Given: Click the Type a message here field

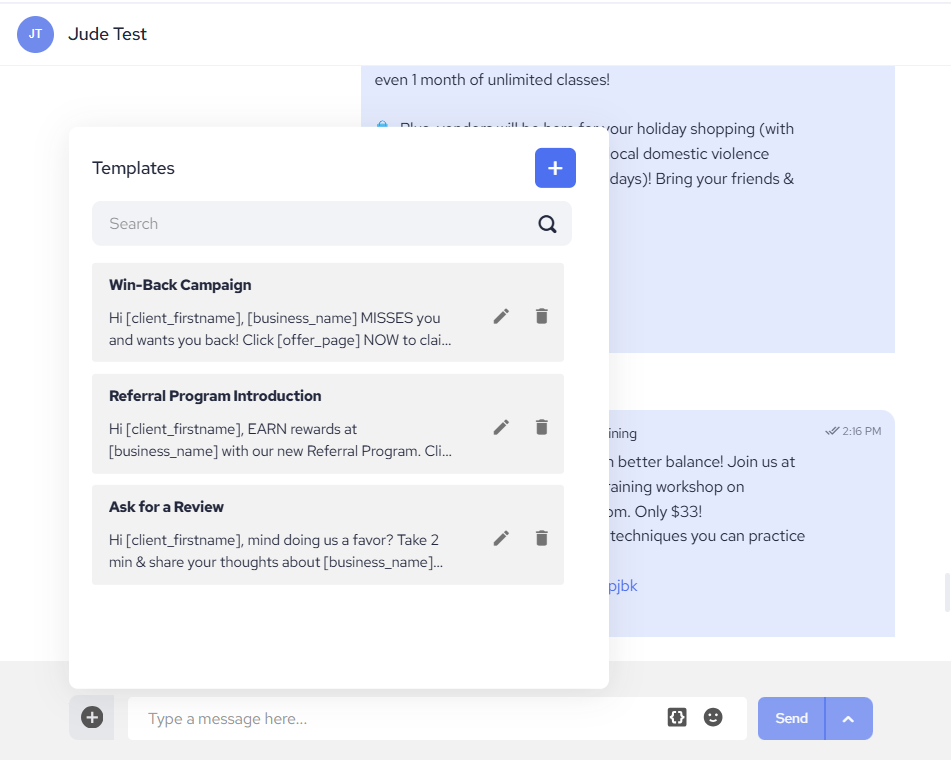Looking at the screenshot, I should [400, 718].
